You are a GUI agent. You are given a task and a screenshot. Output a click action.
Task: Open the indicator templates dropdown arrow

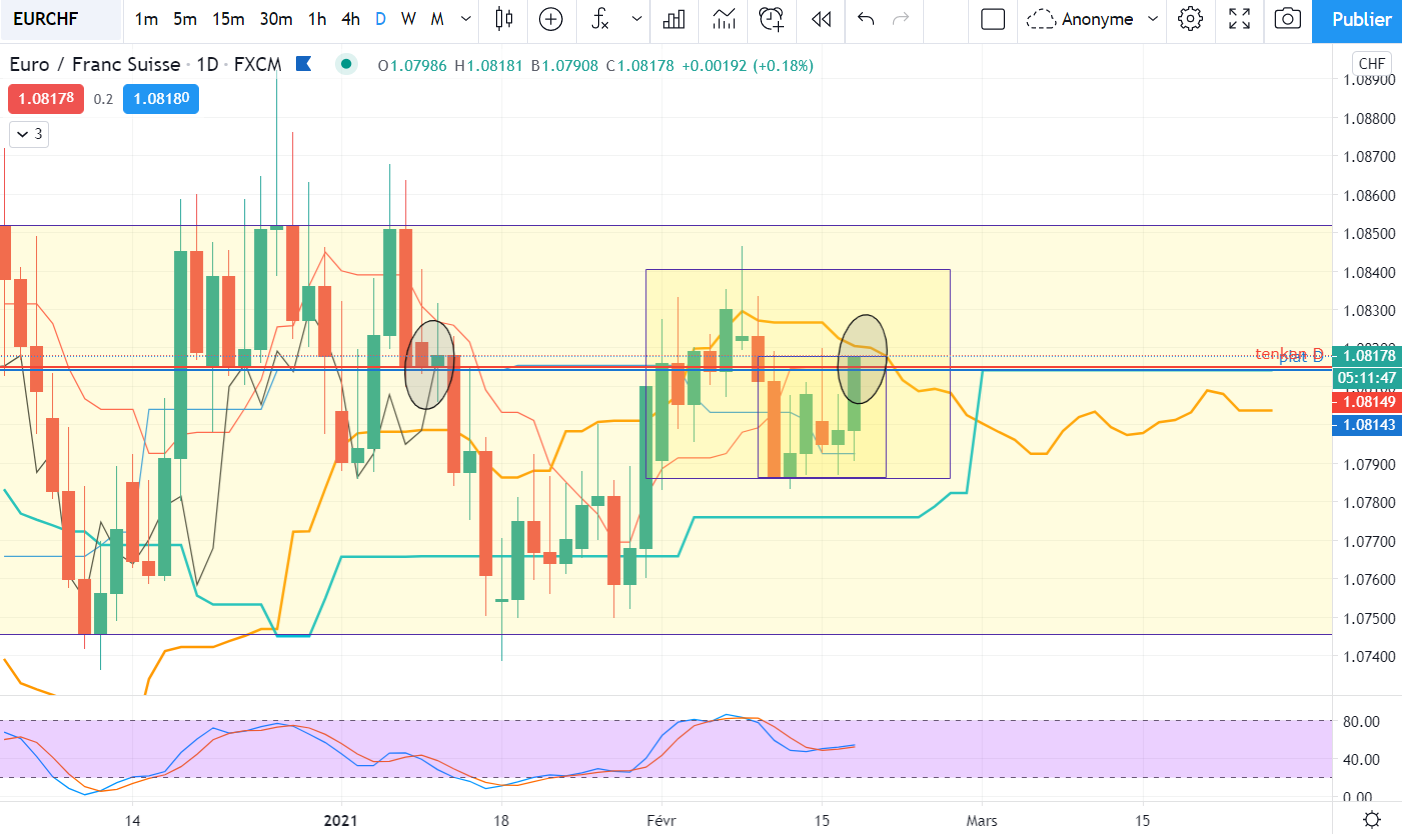point(636,19)
